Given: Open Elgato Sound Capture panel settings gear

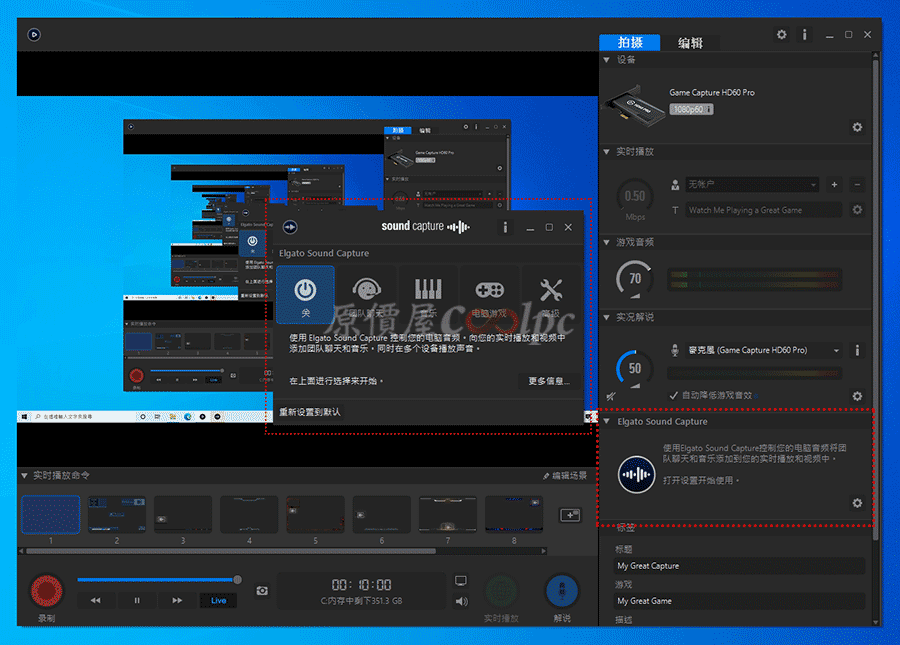Looking at the screenshot, I should click(x=857, y=503).
